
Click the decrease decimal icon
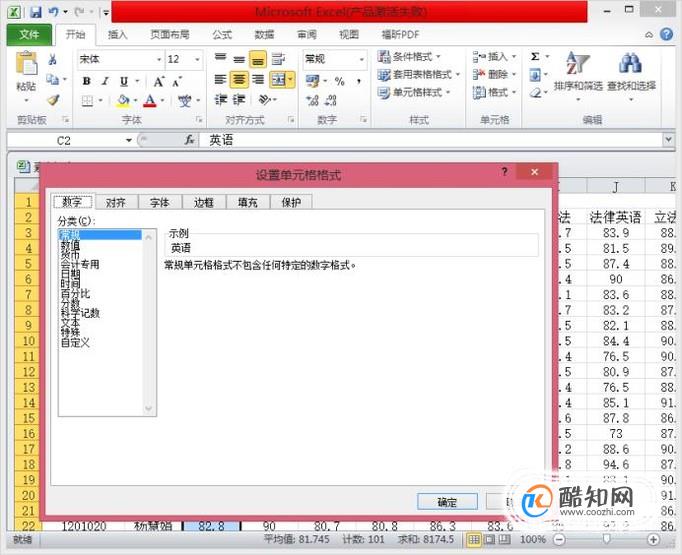coord(331,100)
